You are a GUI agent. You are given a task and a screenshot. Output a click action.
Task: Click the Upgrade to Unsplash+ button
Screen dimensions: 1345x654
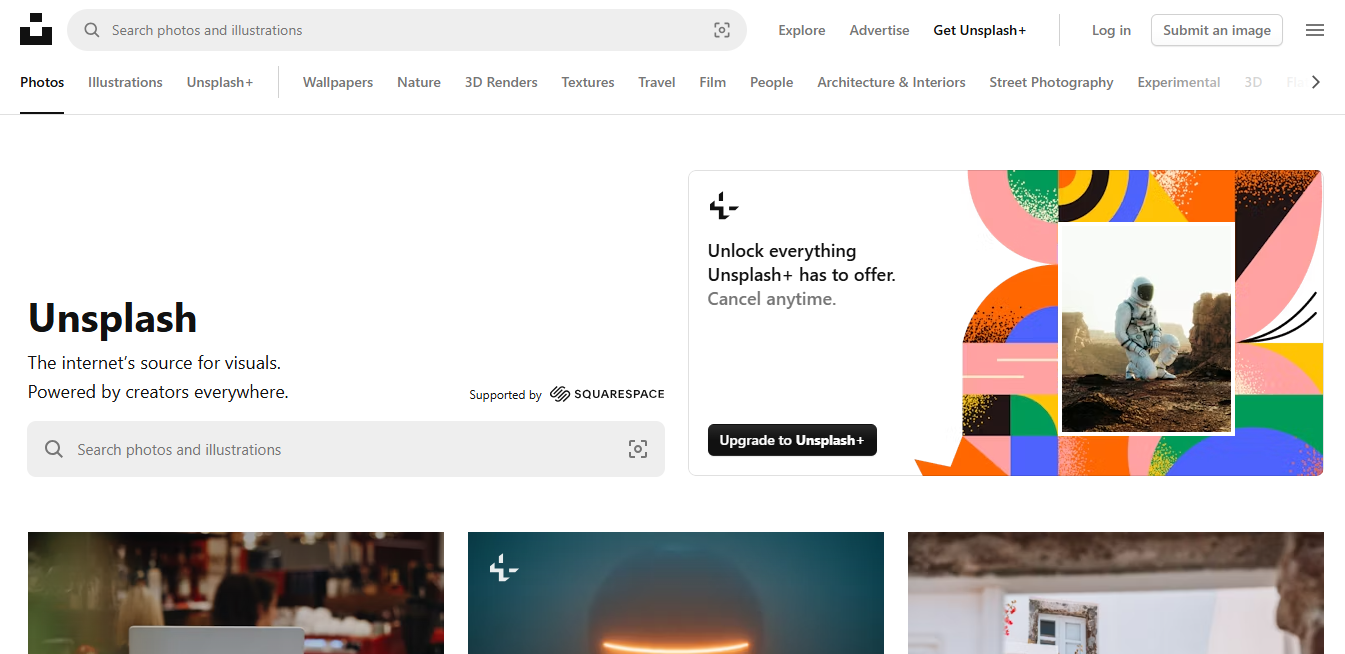pyautogui.click(x=792, y=440)
